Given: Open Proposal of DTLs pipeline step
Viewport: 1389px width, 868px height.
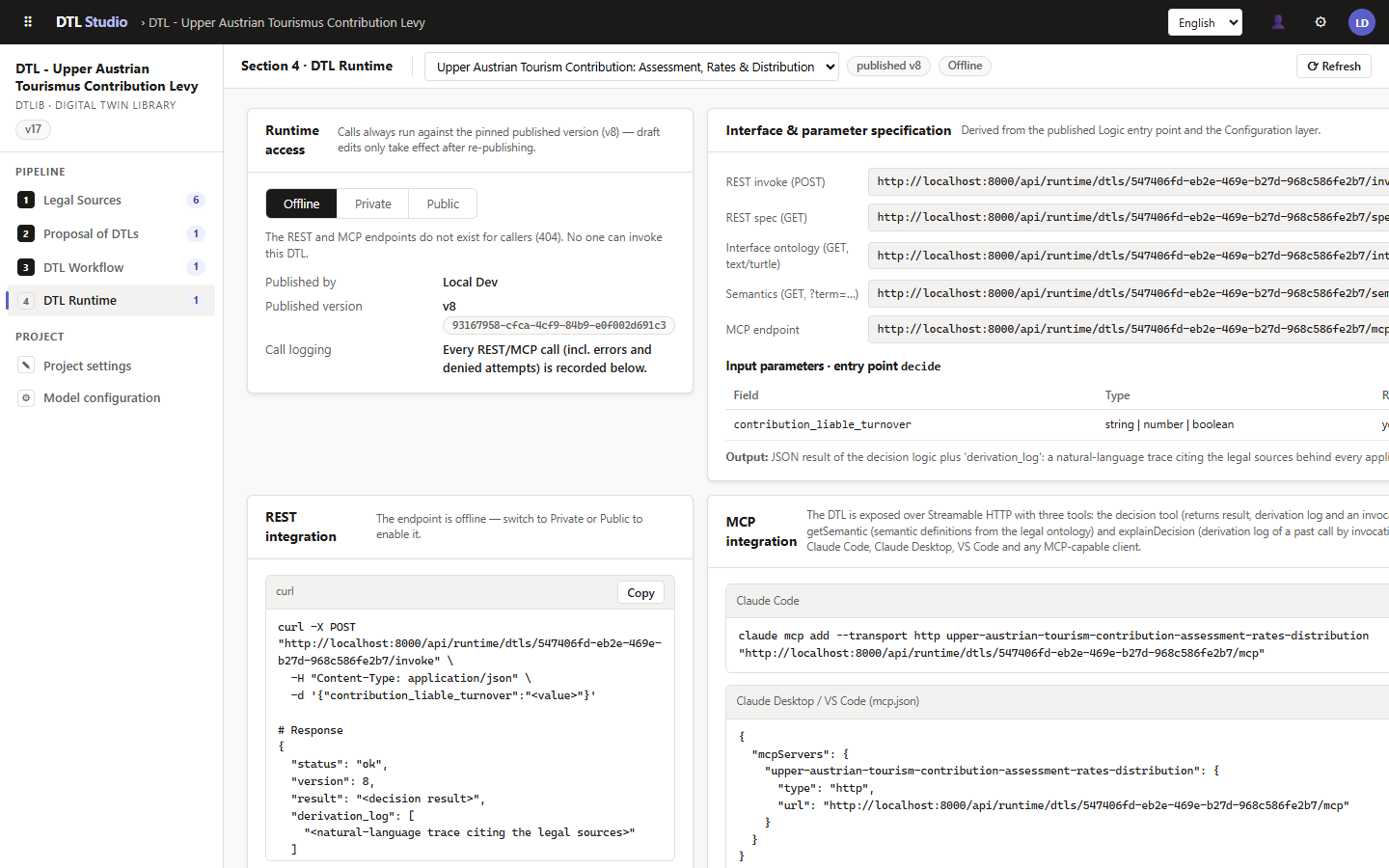Looking at the screenshot, I should click(x=111, y=233).
